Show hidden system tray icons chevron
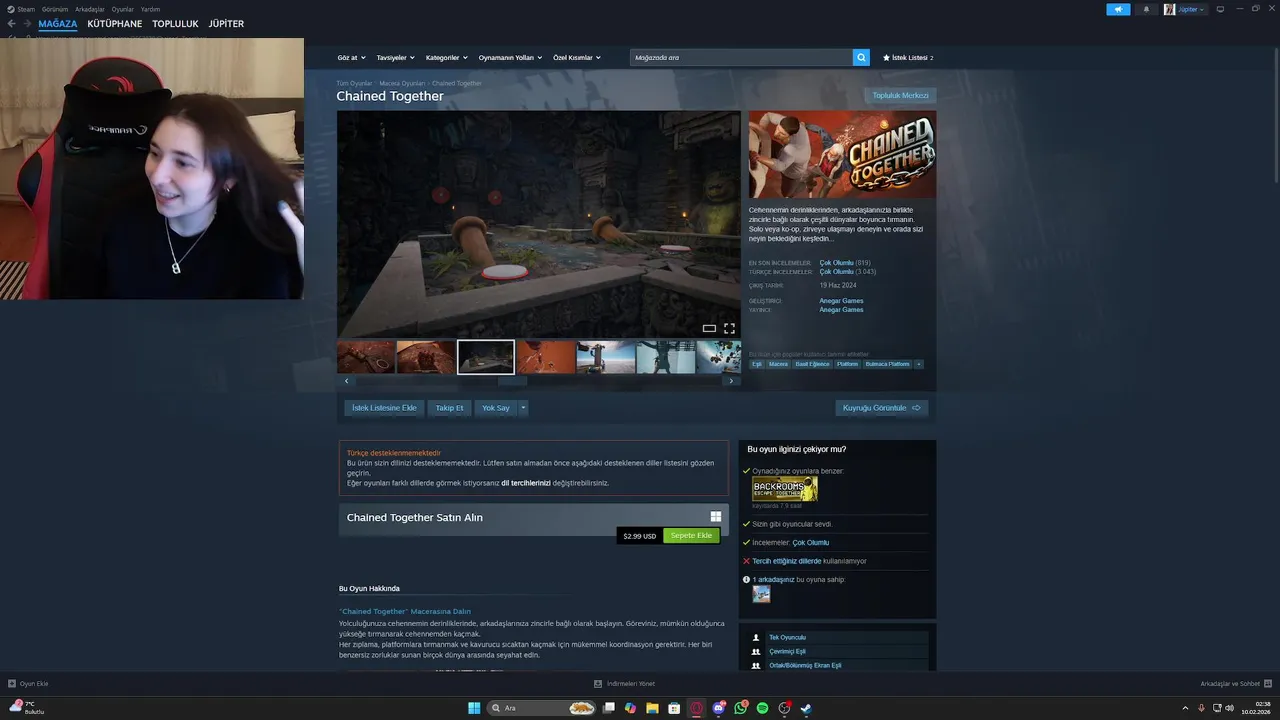Image resolution: width=1280 pixels, height=720 pixels. pyautogui.click(x=1185, y=708)
